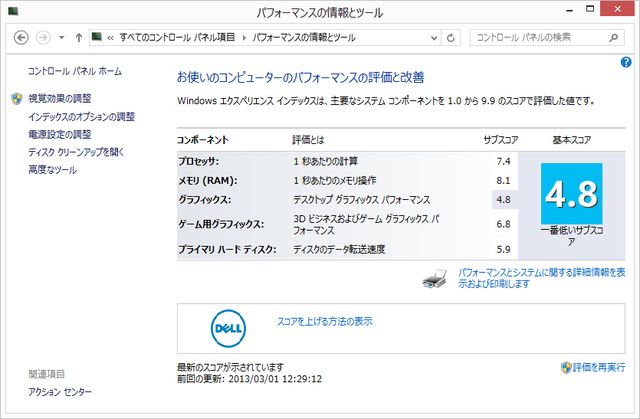The height and width of the screenshot is (419, 640).
Task: Click the Forward navigation arrow
Action: [x=43, y=38]
